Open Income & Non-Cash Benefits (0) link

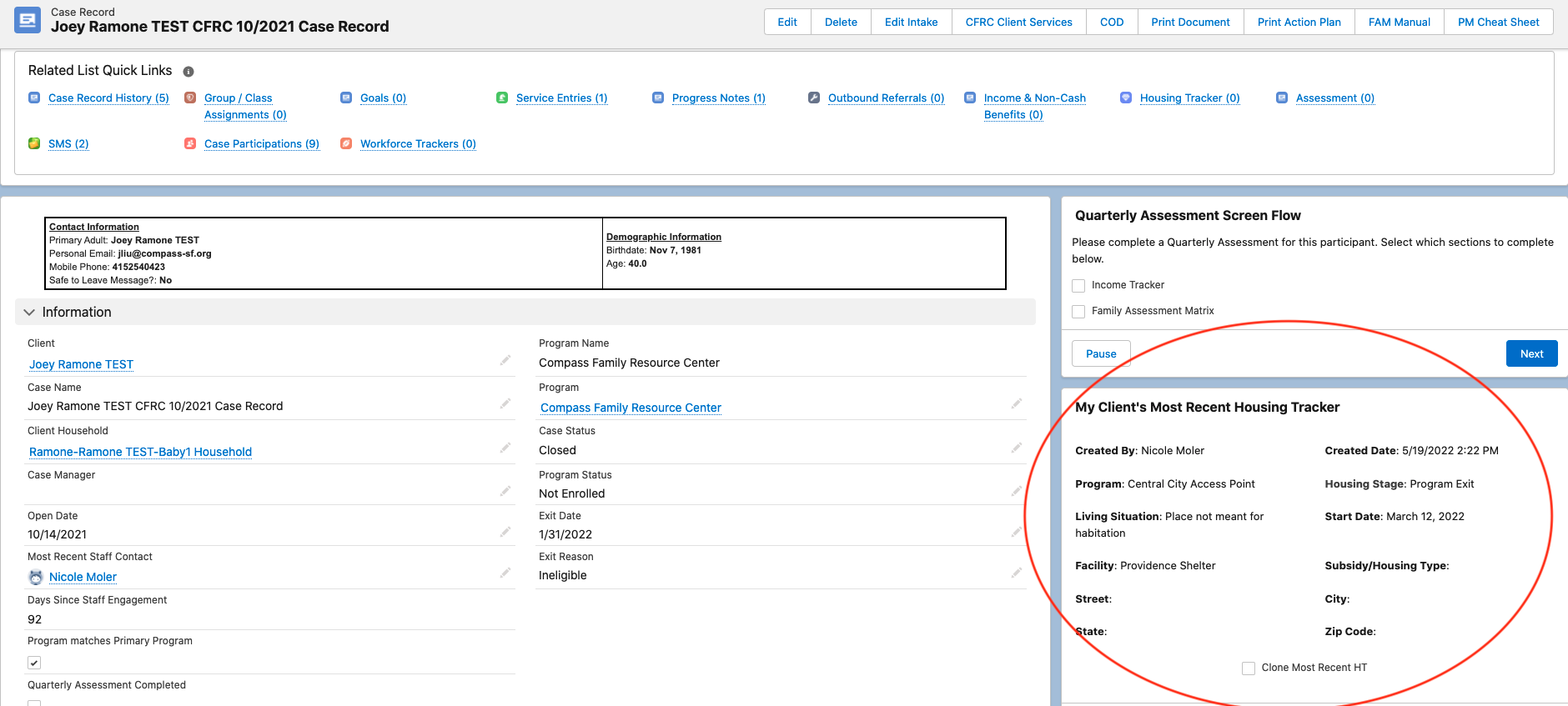click(x=1035, y=106)
